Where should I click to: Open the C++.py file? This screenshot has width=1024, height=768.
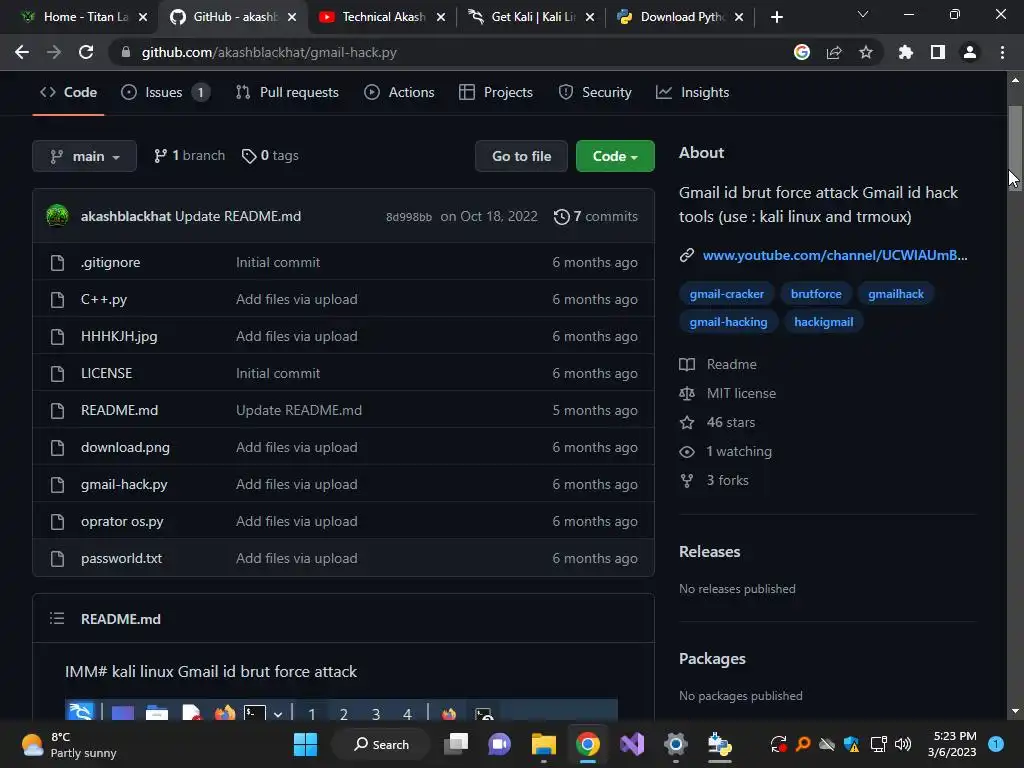[x=104, y=299]
